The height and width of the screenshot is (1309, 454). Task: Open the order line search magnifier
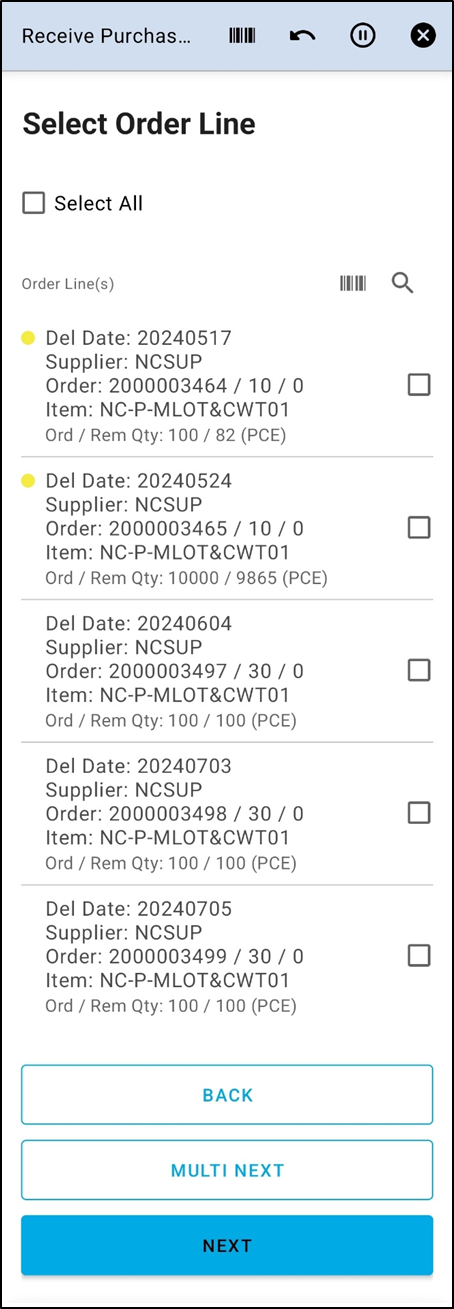tap(402, 283)
